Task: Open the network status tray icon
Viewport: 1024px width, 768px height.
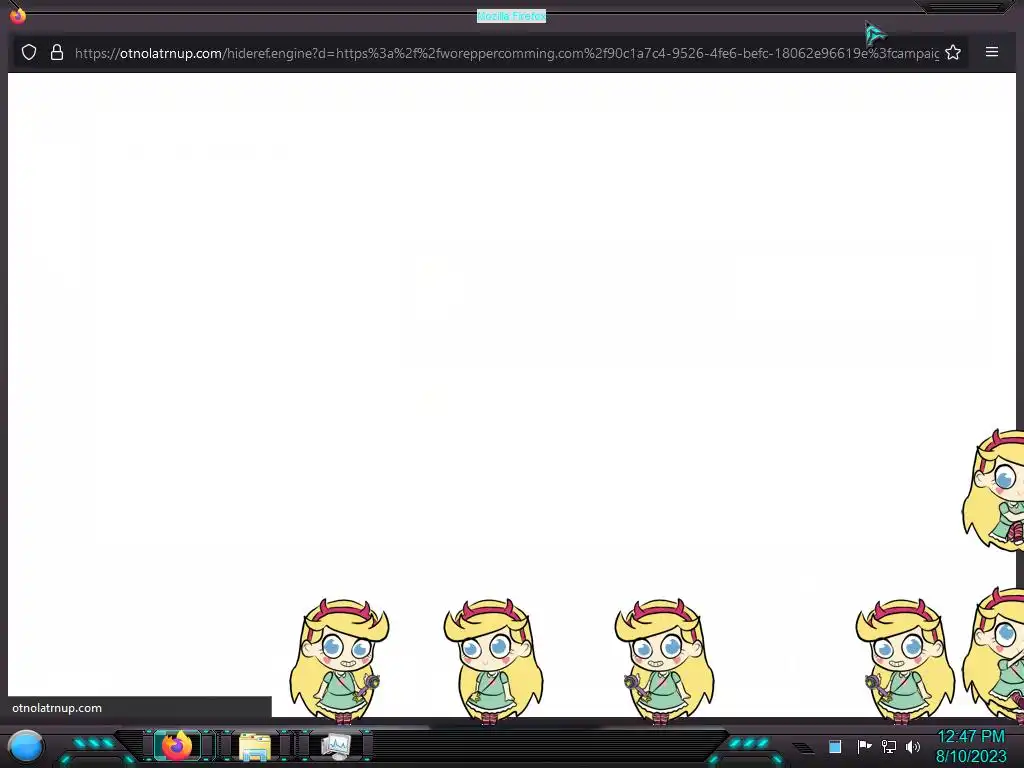Action: click(x=889, y=746)
